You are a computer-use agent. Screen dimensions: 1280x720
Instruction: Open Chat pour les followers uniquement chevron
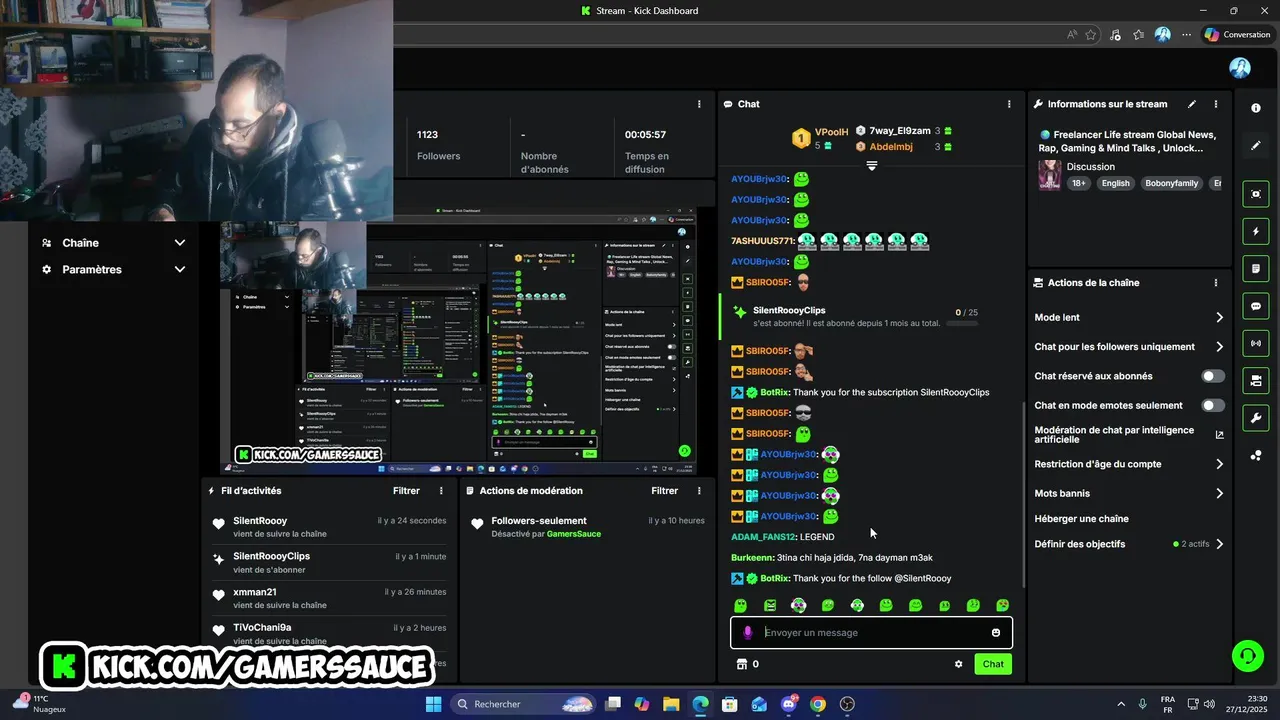click(1219, 347)
